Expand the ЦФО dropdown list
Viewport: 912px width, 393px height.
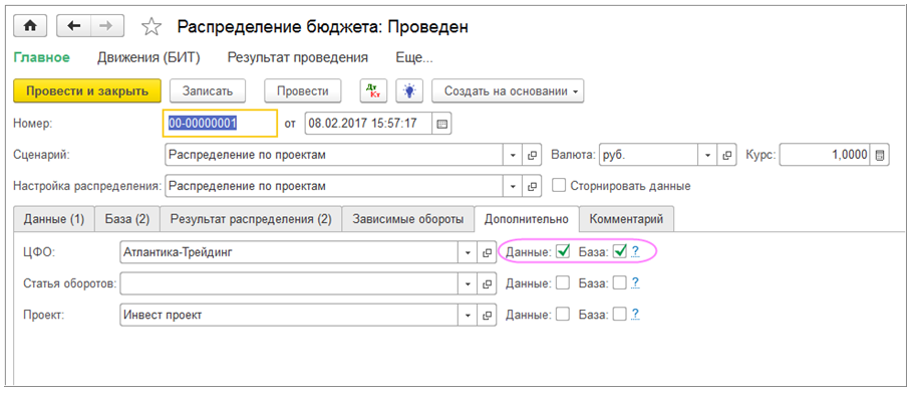point(469,252)
